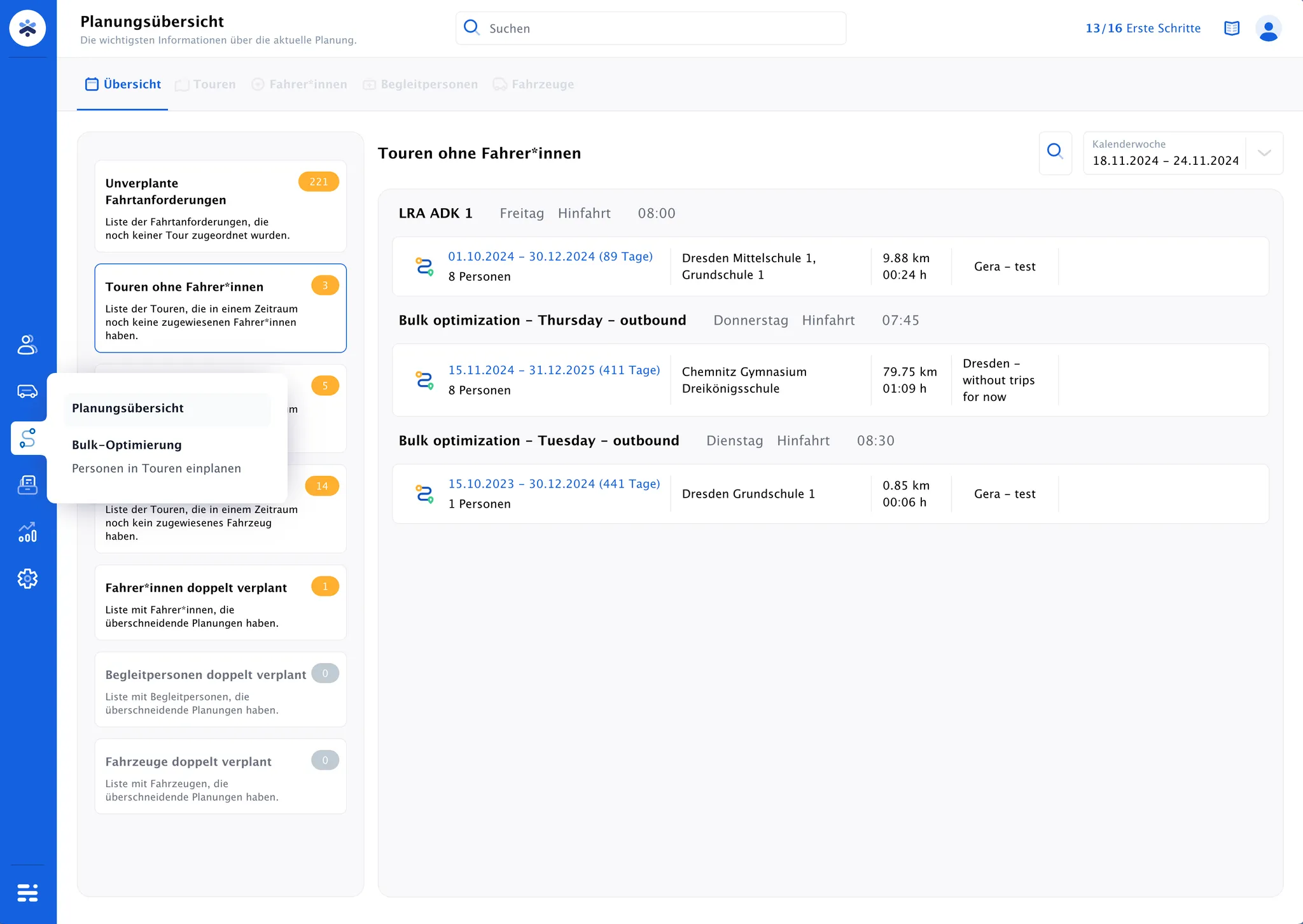
Task: Open the Begleitpersonen doppelt verplant card
Action: [x=221, y=689]
